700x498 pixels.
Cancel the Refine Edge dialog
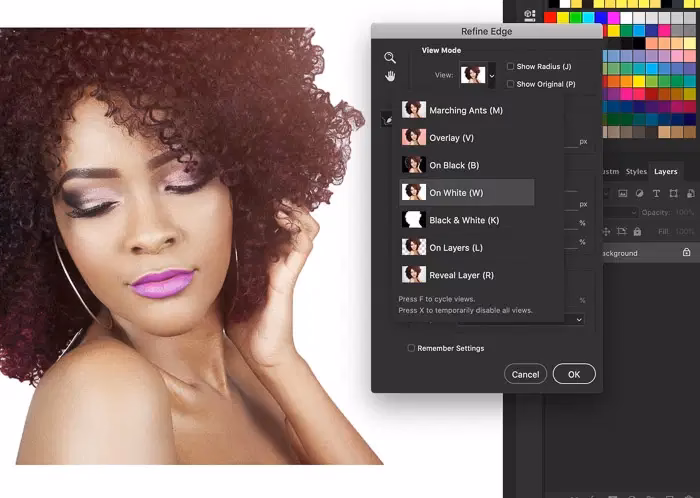pyautogui.click(x=525, y=374)
